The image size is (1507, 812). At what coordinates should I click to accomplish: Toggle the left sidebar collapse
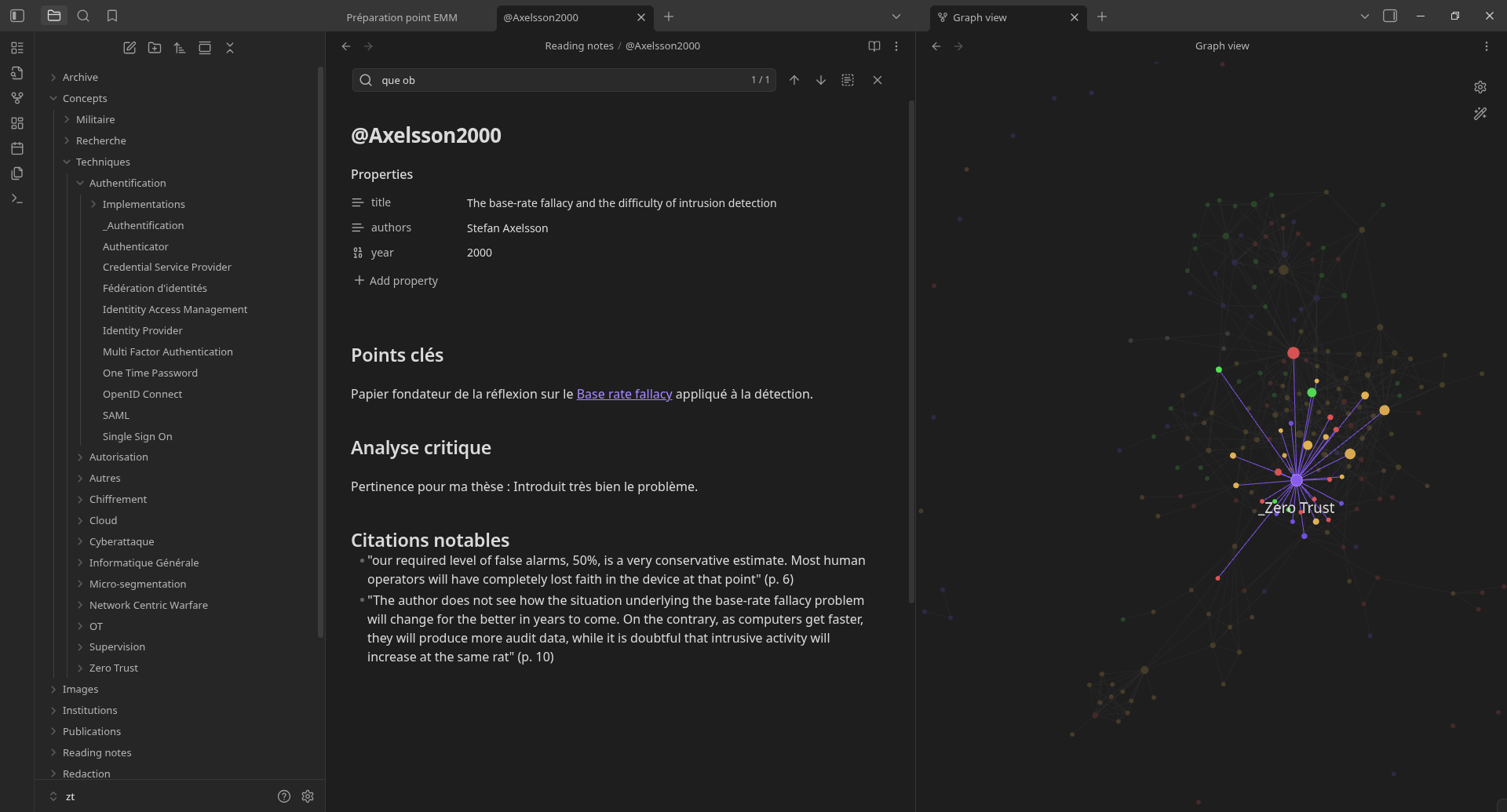(x=17, y=16)
